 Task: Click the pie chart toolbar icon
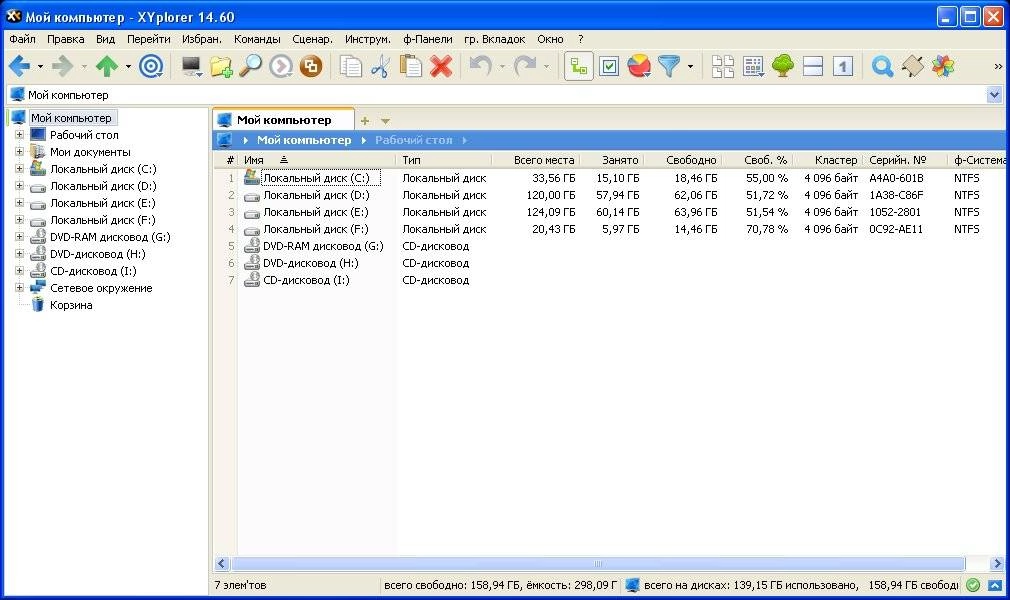pos(639,66)
